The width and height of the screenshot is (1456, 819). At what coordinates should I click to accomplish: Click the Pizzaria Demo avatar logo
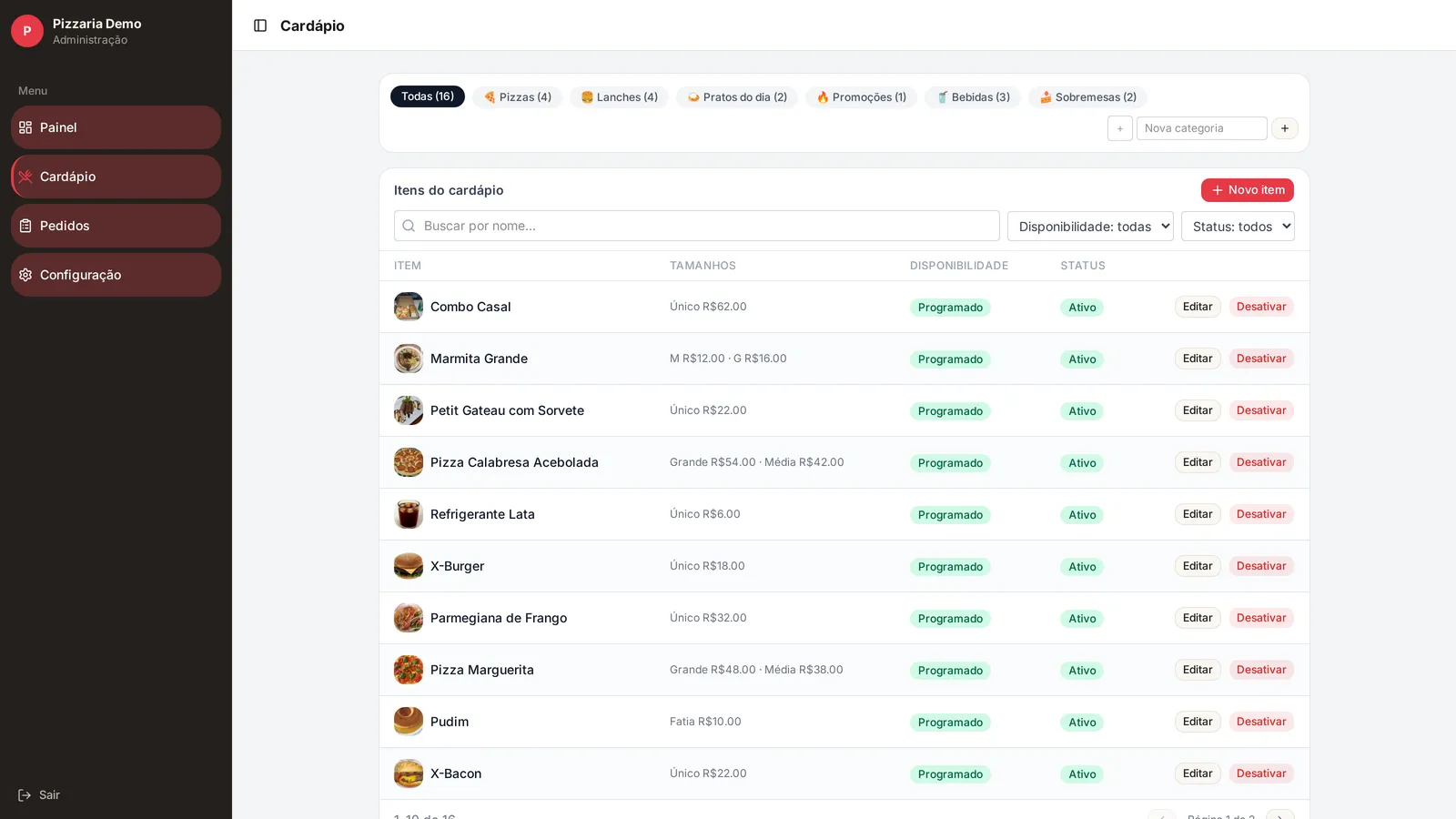(x=27, y=31)
